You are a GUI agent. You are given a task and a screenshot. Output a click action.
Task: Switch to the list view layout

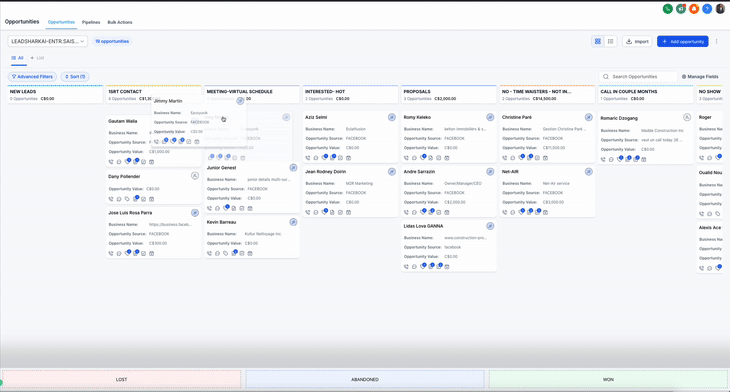click(x=610, y=41)
